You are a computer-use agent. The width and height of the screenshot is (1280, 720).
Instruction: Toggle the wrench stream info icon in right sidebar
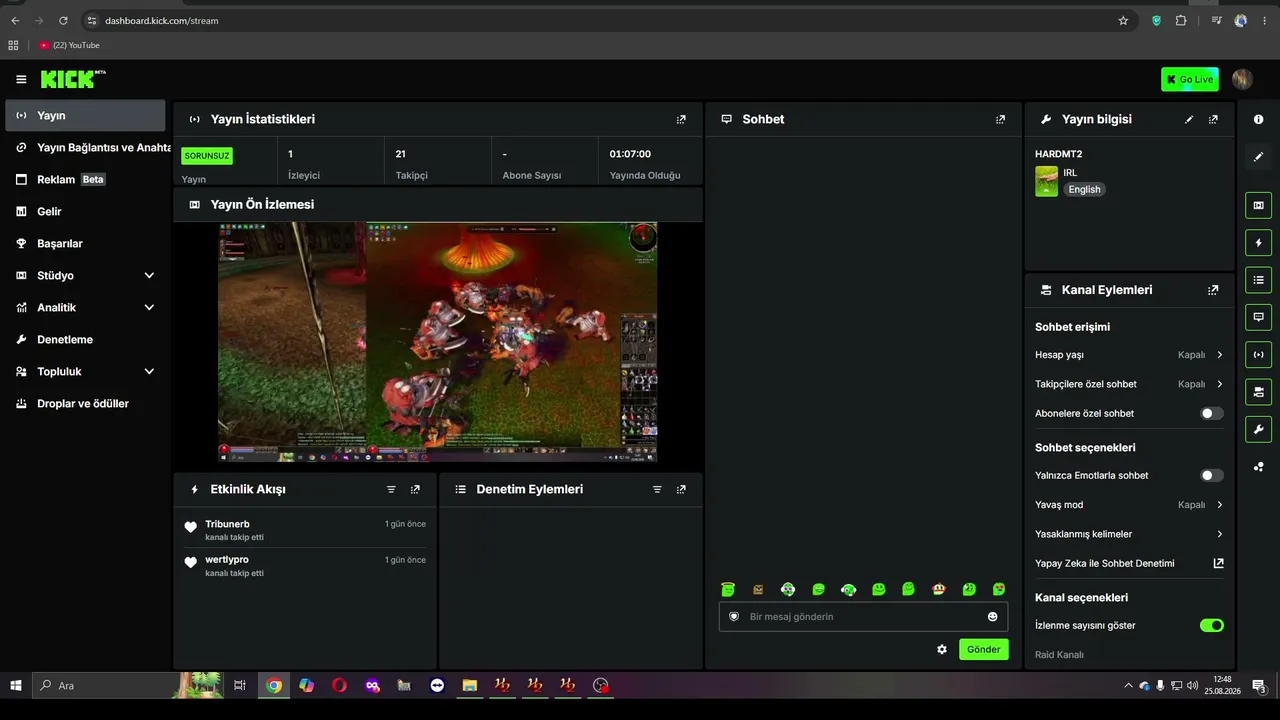pyautogui.click(x=1258, y=429)
